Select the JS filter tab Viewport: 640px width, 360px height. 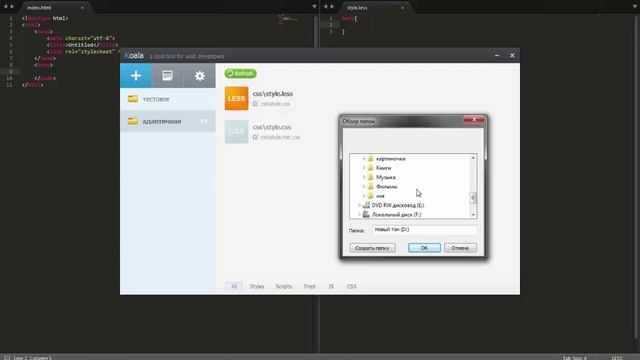pos(331,286)
